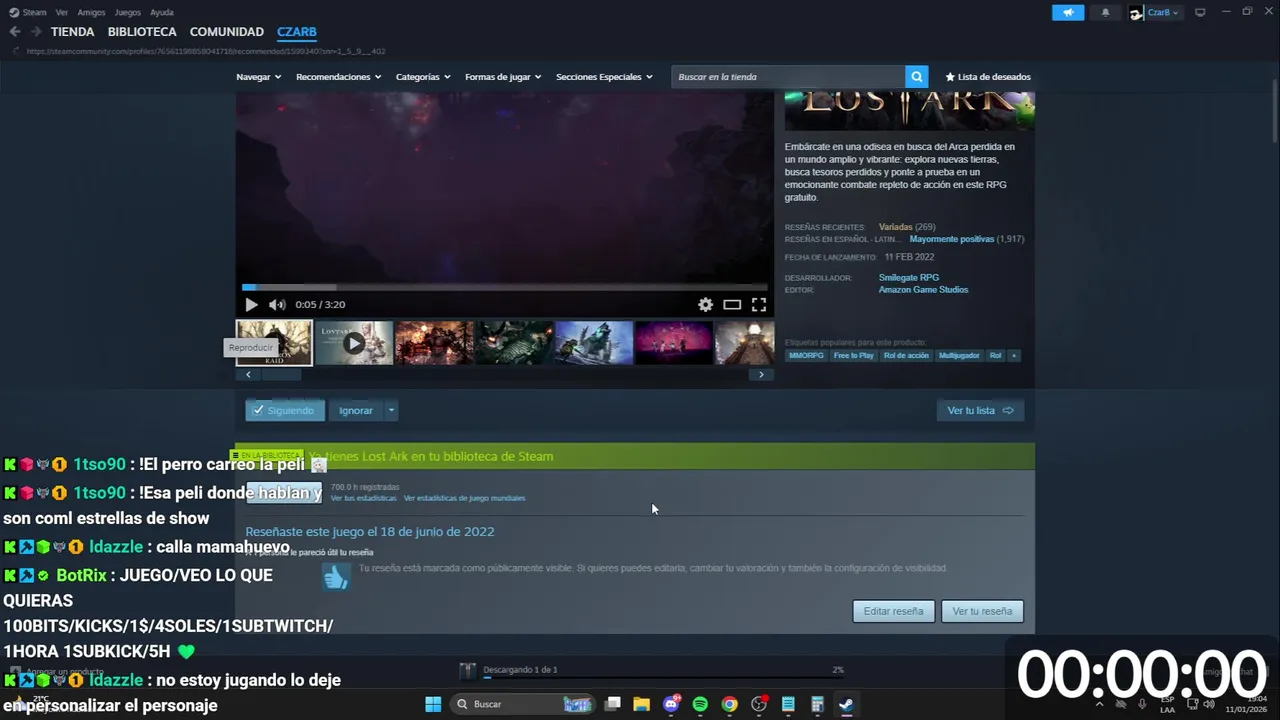Screen dimensions: 1280x720
Task: Open the Juegos menu
Action: (128, 12)
